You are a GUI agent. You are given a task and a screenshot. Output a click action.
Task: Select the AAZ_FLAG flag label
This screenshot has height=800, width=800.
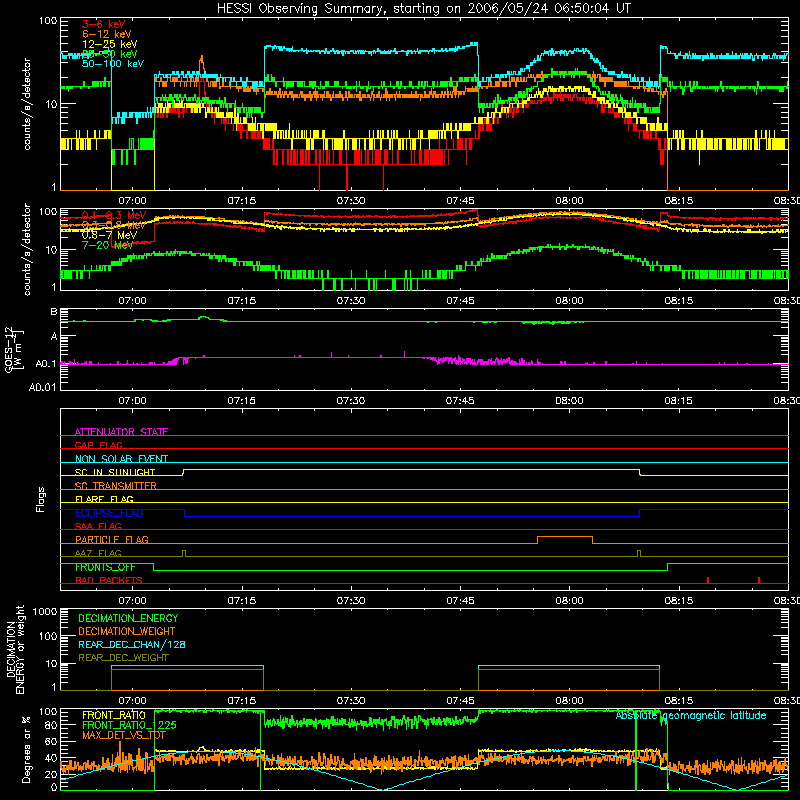pyautogui.click(x=98, y=553)
